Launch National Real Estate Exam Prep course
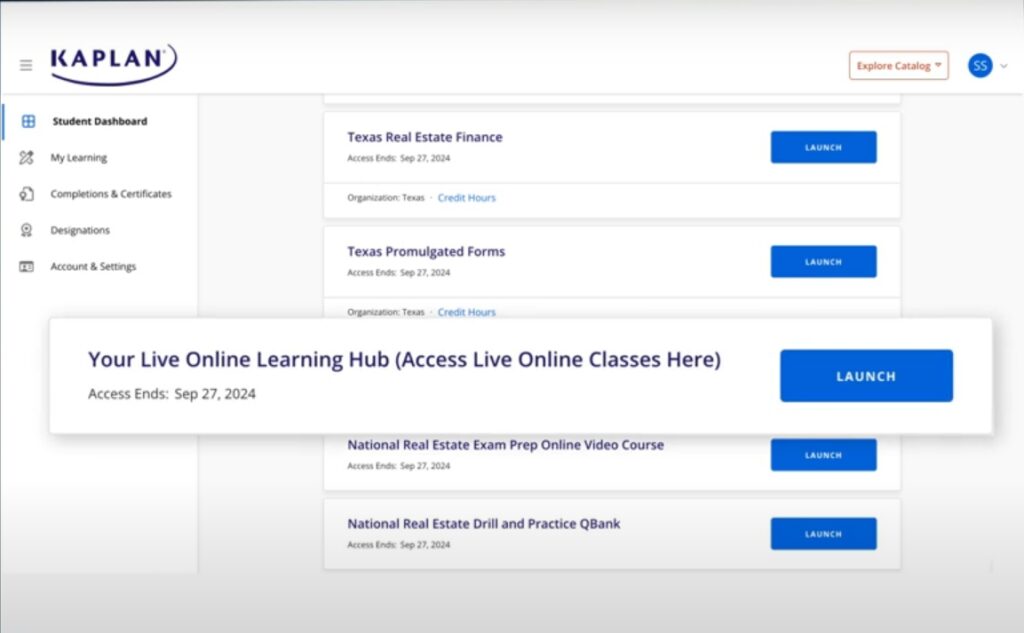This screenshot has height=633, width=1024. point(823,455)
